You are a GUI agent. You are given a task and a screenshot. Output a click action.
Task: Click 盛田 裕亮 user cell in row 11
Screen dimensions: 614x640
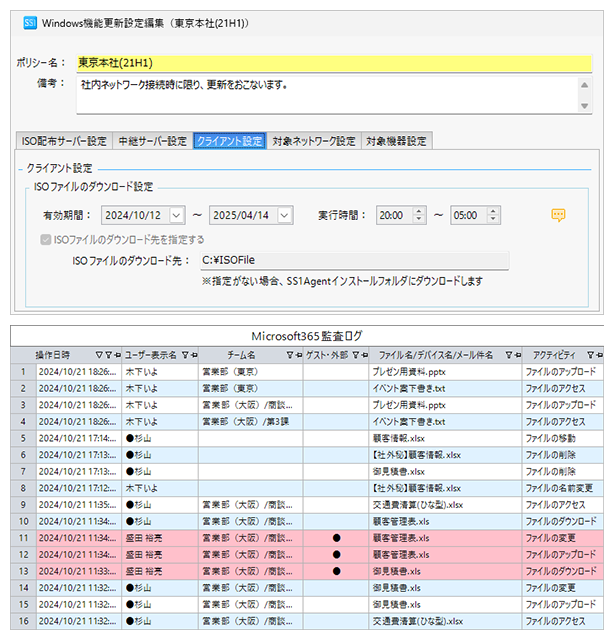pyautogui.click(x=160, y=538)
